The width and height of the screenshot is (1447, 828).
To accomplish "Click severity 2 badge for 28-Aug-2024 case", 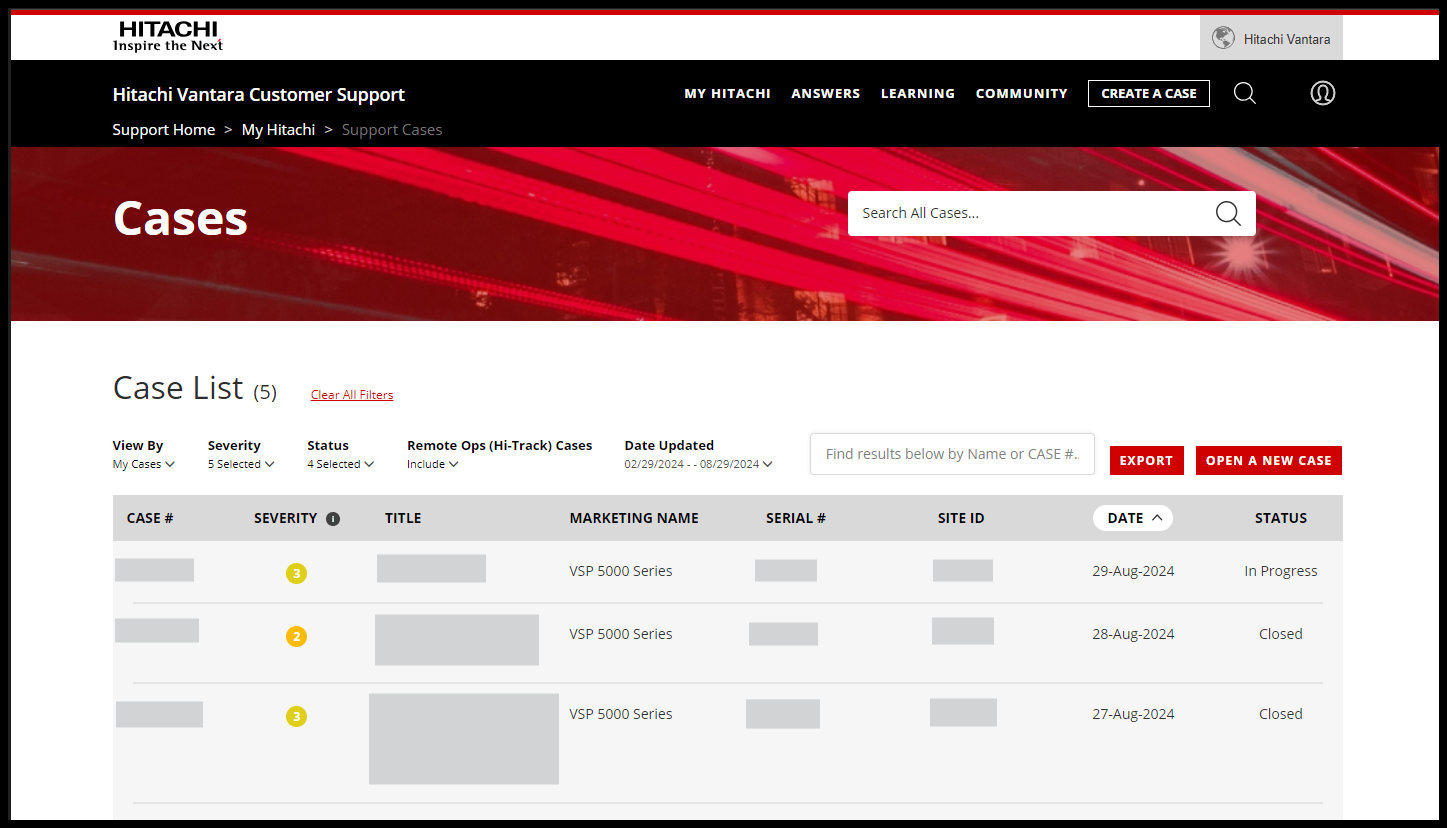I will (296, 636).
